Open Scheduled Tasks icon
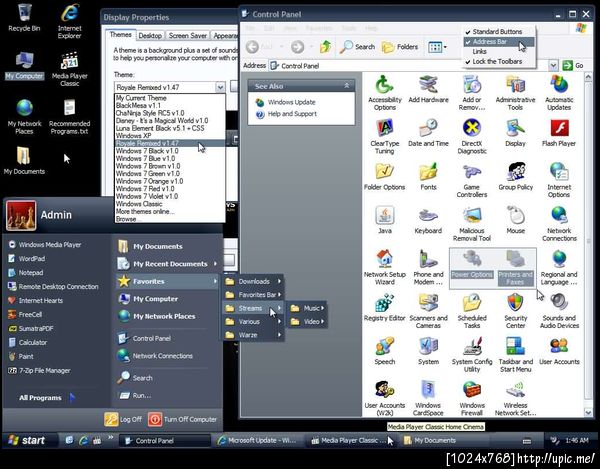This screenshot has height=469, width=600. (471, 311)
